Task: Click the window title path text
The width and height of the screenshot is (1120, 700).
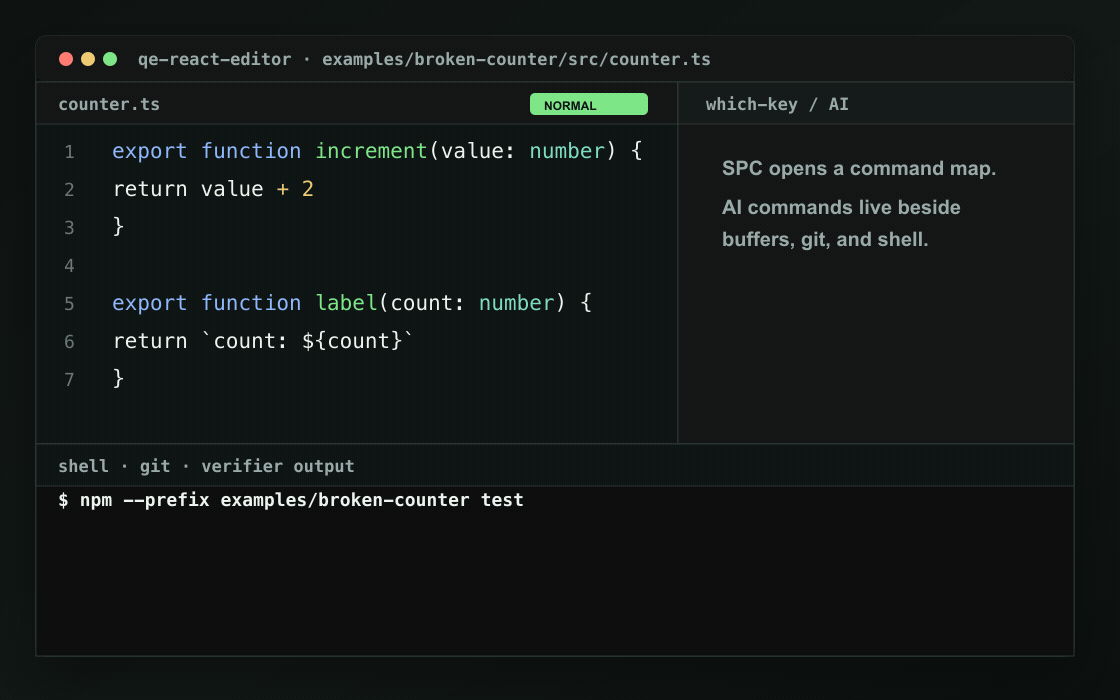Action: pos(424,59)
